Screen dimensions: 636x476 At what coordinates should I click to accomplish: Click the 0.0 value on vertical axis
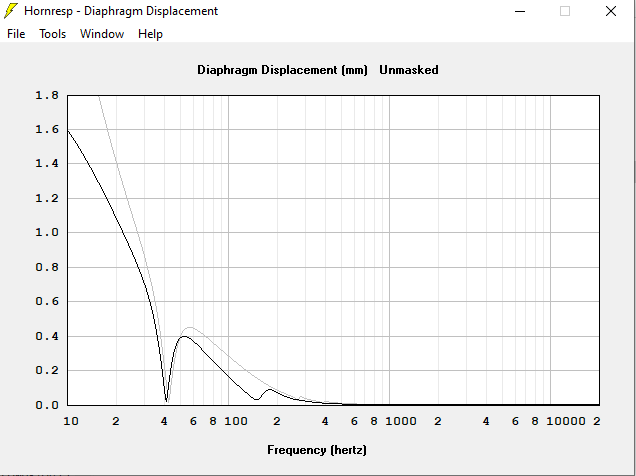click(x=47, y=405)
